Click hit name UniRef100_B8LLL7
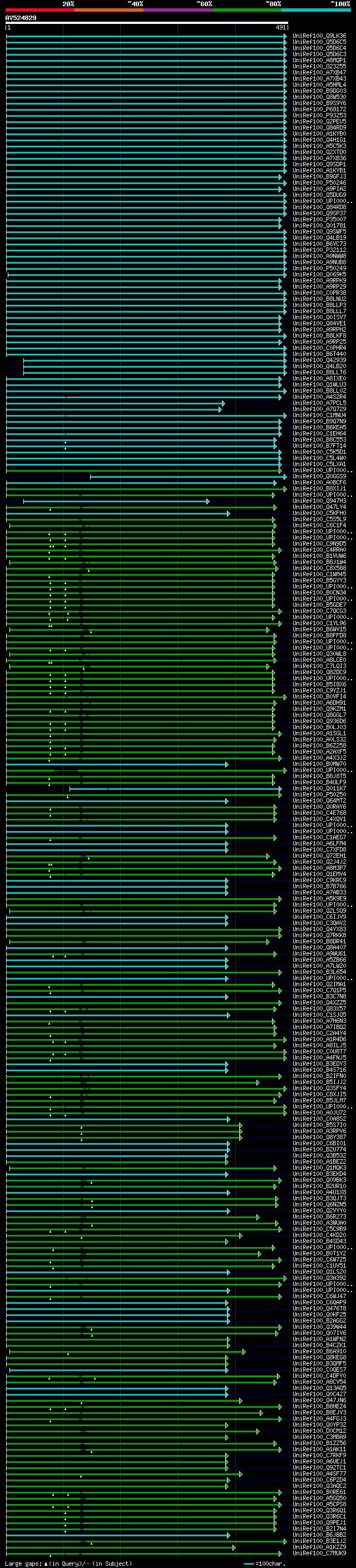Image resolution: width=356 pixels, height=1568 pixels. tap(319, 311)
